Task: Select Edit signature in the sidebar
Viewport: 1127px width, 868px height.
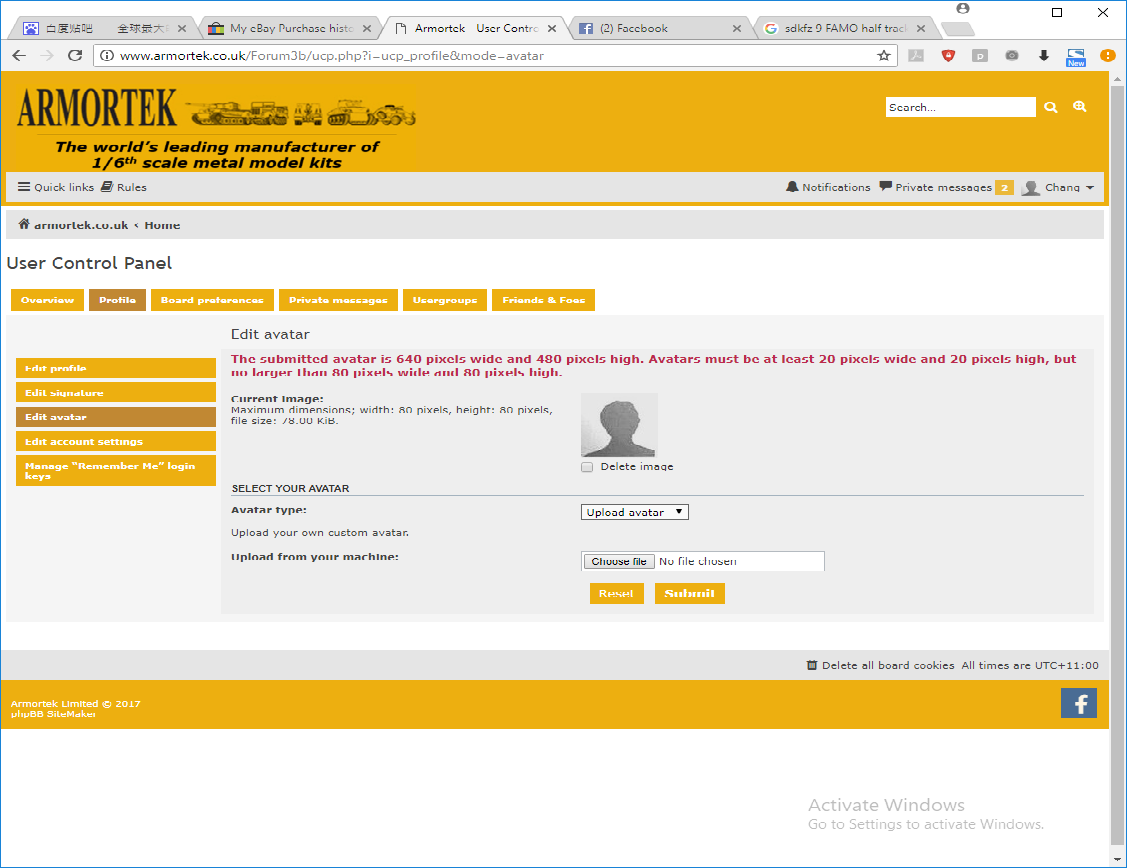Action: pyautogui.click(x=116, y=392)
